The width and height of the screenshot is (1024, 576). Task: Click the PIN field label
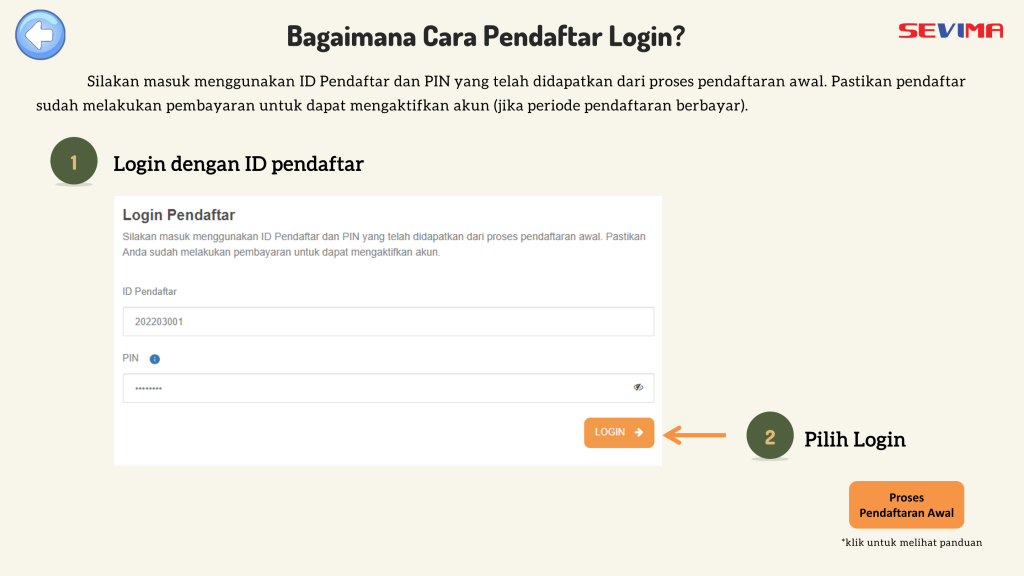click(131, 359)
